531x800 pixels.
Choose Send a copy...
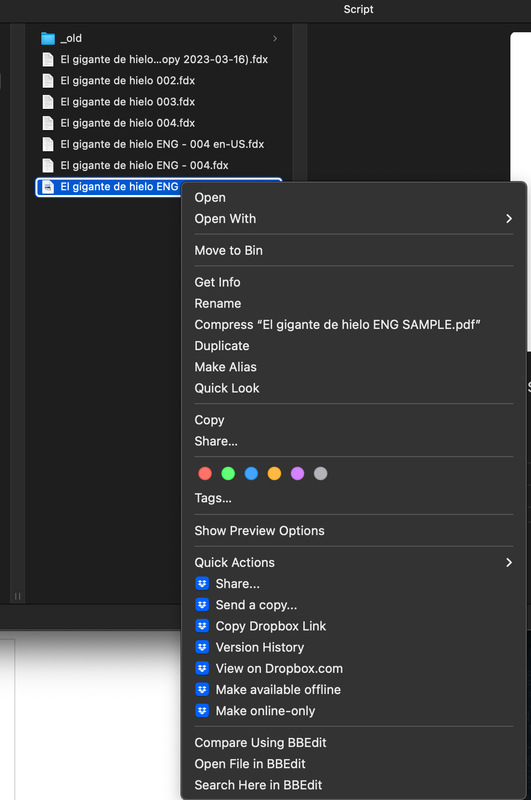(x=256, y=605)
